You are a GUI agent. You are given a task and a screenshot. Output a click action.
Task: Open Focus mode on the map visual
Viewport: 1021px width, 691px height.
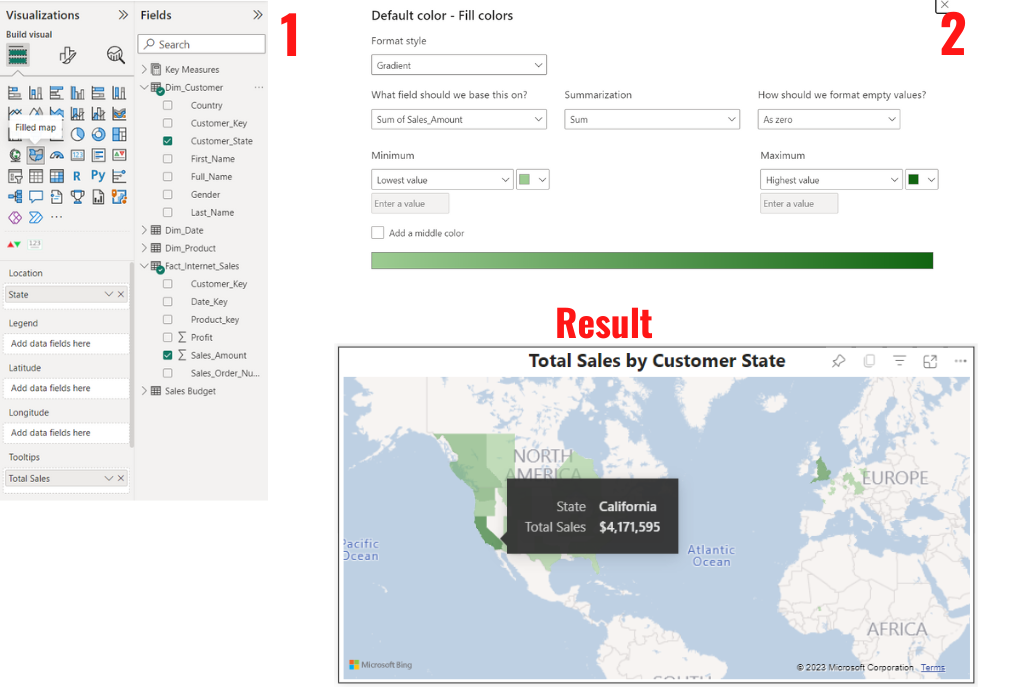tap(930, 361)
